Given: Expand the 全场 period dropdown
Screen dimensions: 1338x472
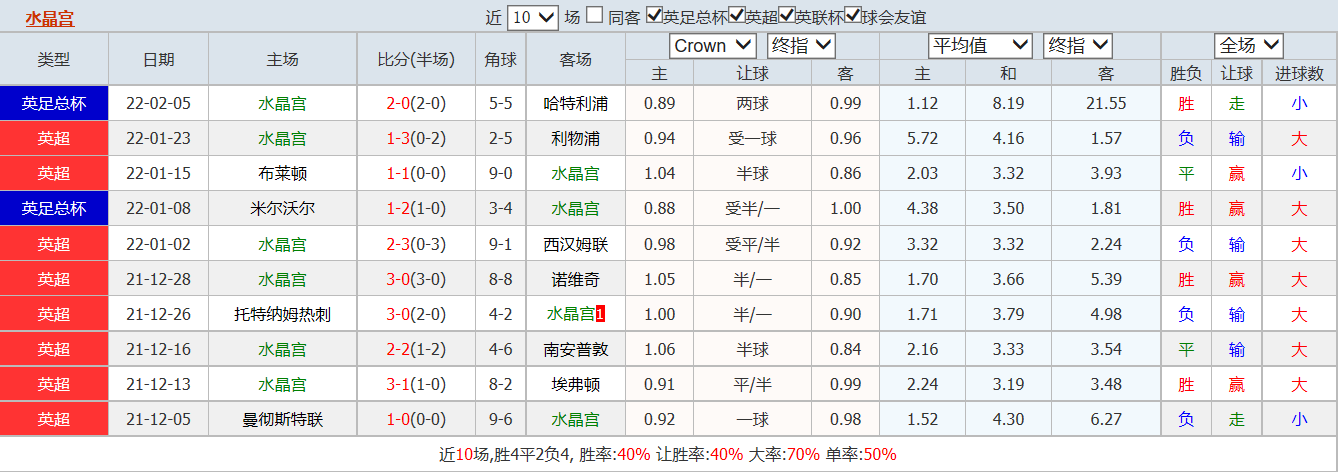Looking at the screenshot, I should point(1248,46).
